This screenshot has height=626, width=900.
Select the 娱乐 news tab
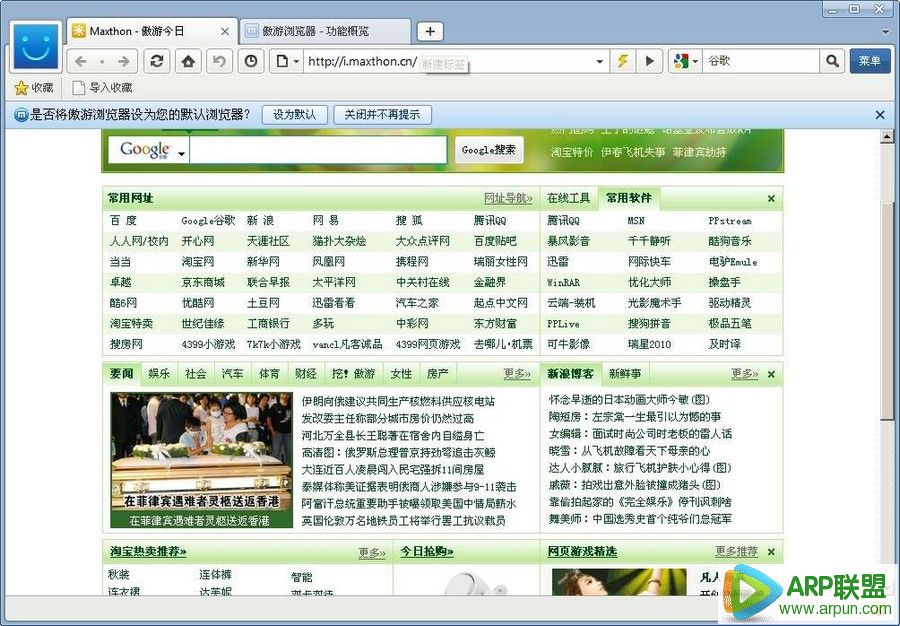(159, 374)
